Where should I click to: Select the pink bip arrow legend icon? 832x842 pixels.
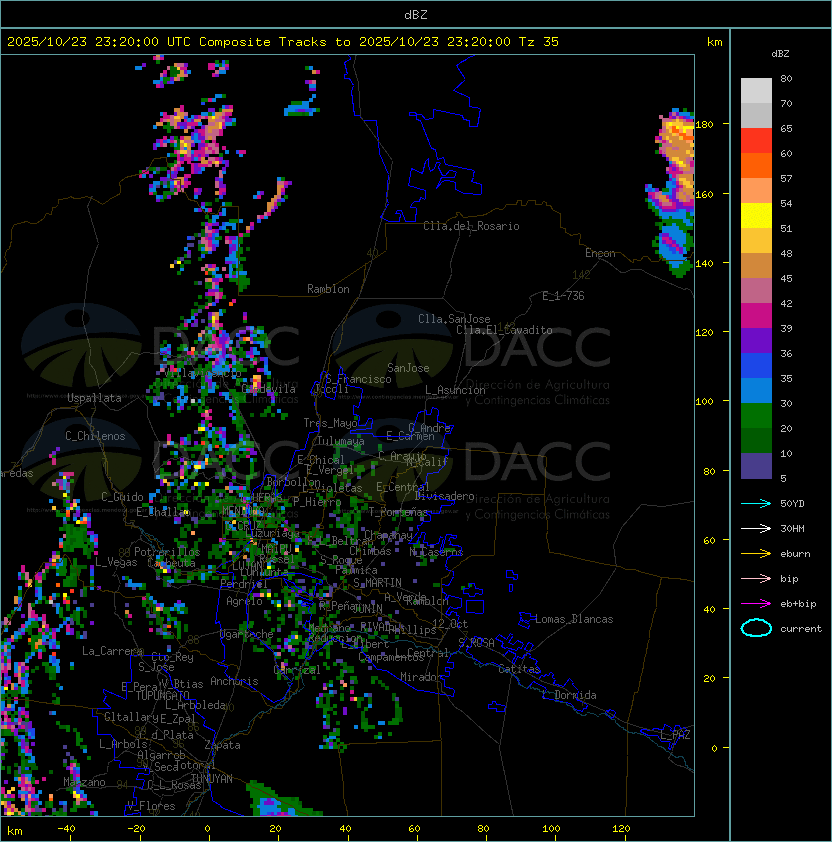pos(756,578)
